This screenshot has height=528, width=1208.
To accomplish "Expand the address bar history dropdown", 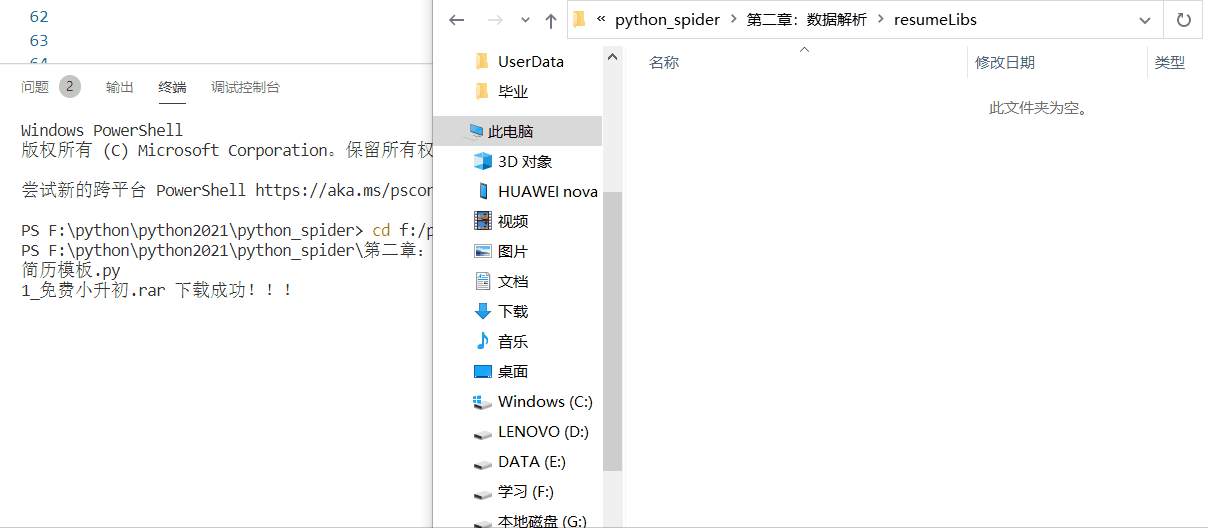I will coord(1145,20).
